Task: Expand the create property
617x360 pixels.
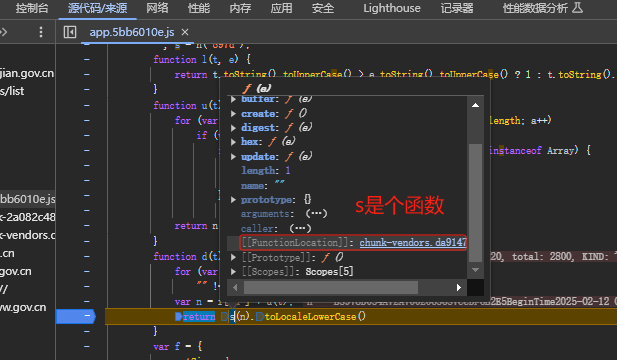Action: [x=233, y=114]
